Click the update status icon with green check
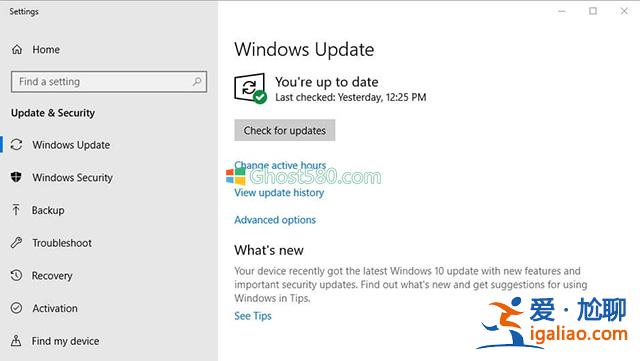The width and height of the screenshot is (640, 361). click(x=250, y=88)
